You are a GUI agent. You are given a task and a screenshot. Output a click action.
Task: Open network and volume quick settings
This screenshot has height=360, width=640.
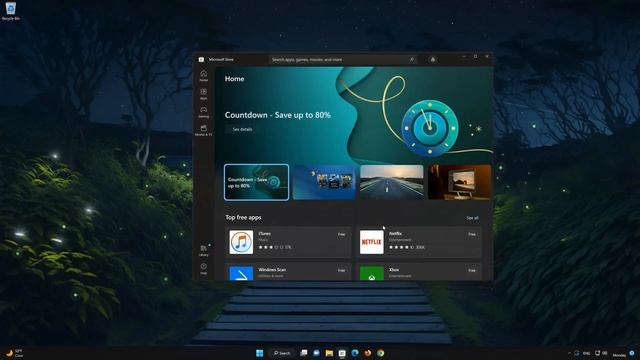coord(601,353)
